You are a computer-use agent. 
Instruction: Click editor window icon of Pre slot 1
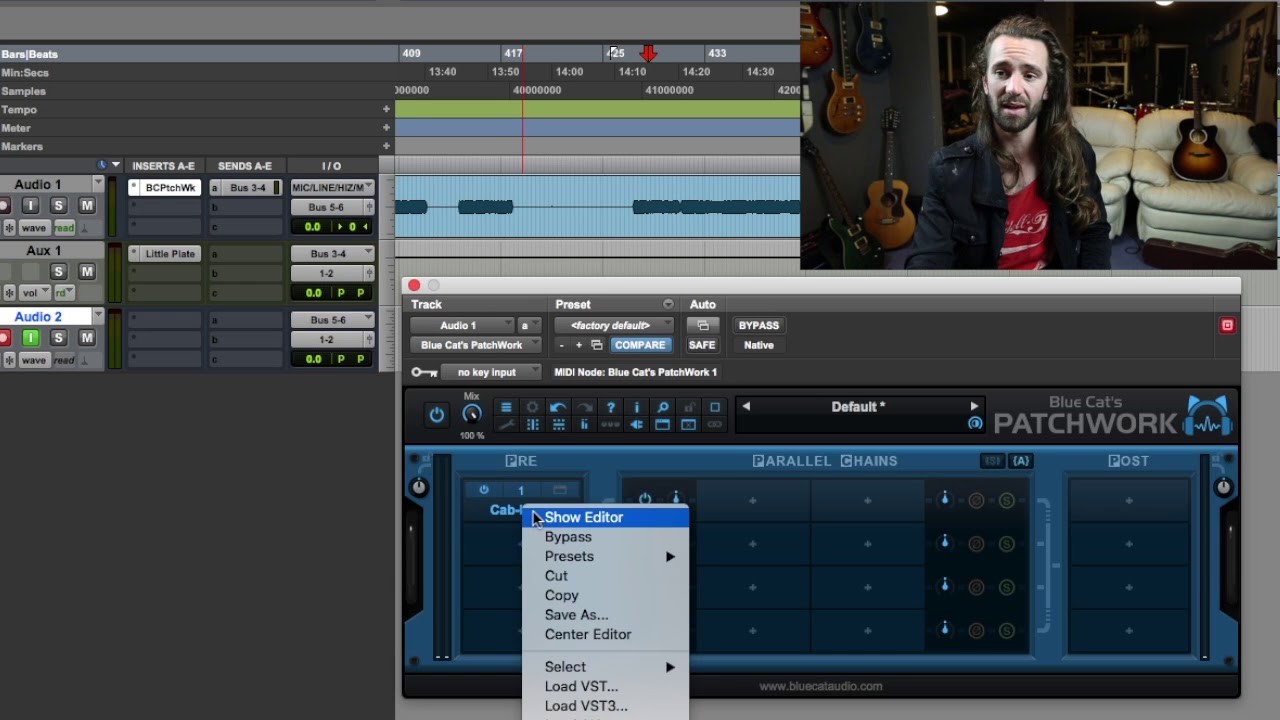(560, 490)
